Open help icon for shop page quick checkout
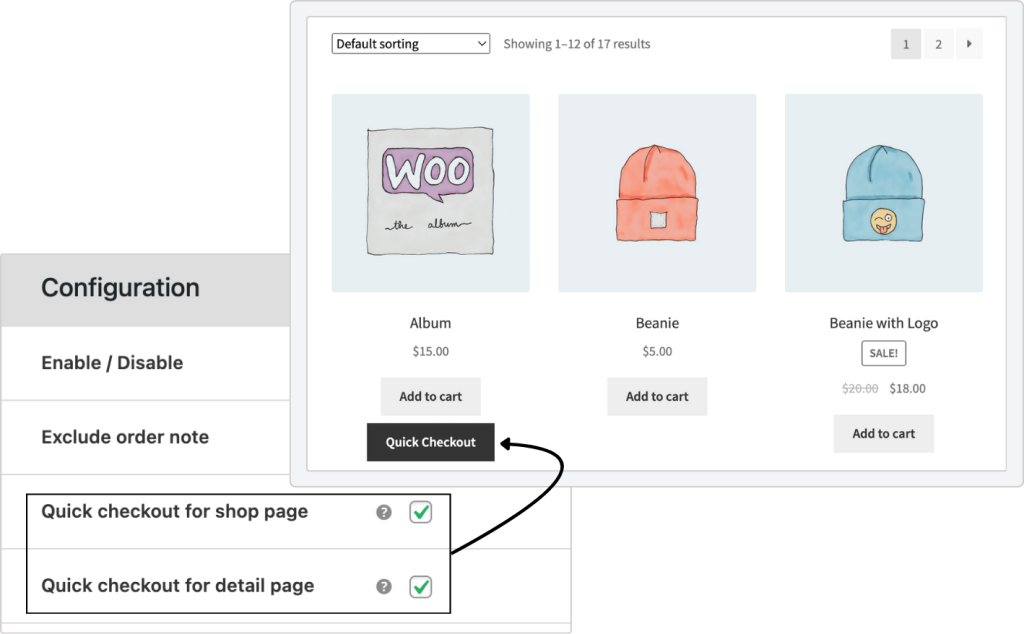1024x634 pixels. [x=384, y=513]
